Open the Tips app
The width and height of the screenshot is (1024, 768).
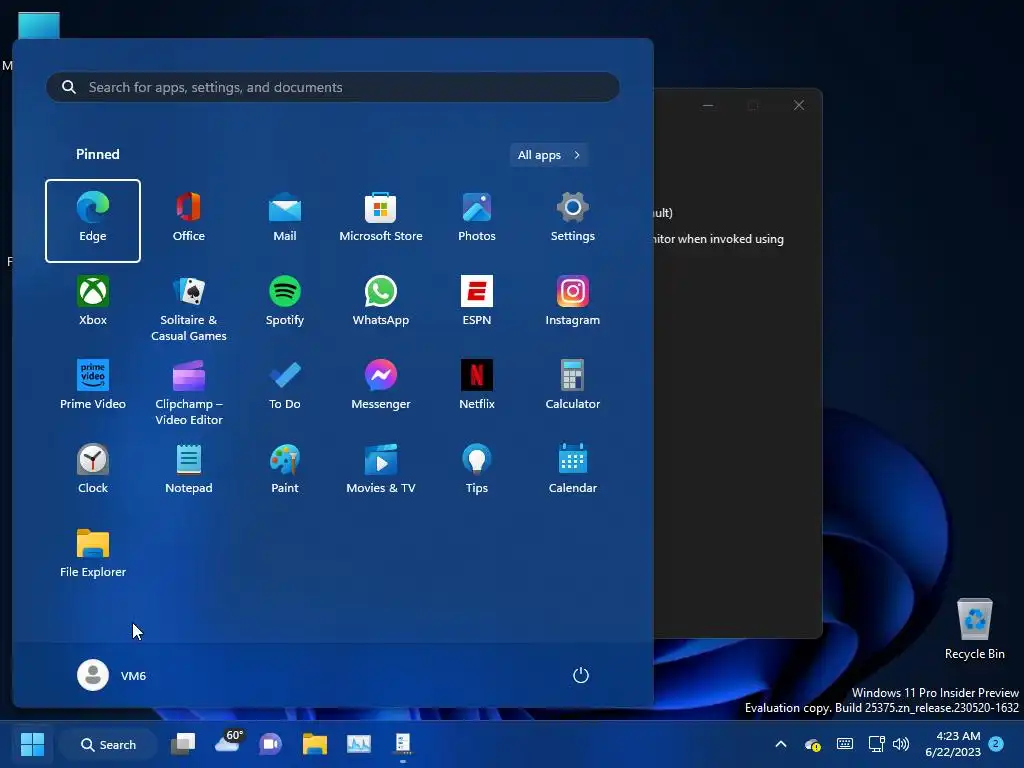[x=477, y=470]
